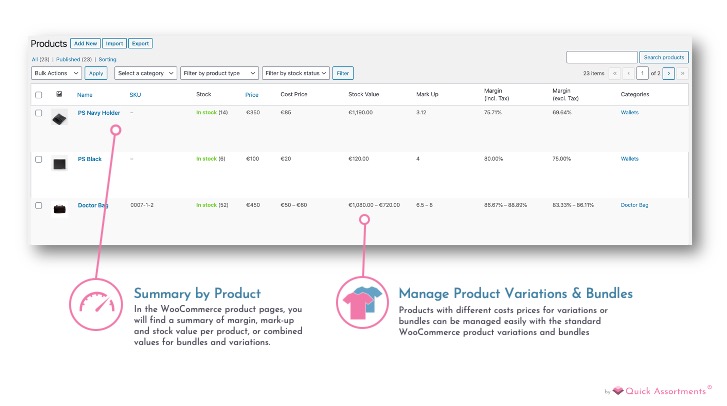727x406 pixels.
Task: Open the PS Navy Holder thumbnail
Action: click(x=59, y=119)
